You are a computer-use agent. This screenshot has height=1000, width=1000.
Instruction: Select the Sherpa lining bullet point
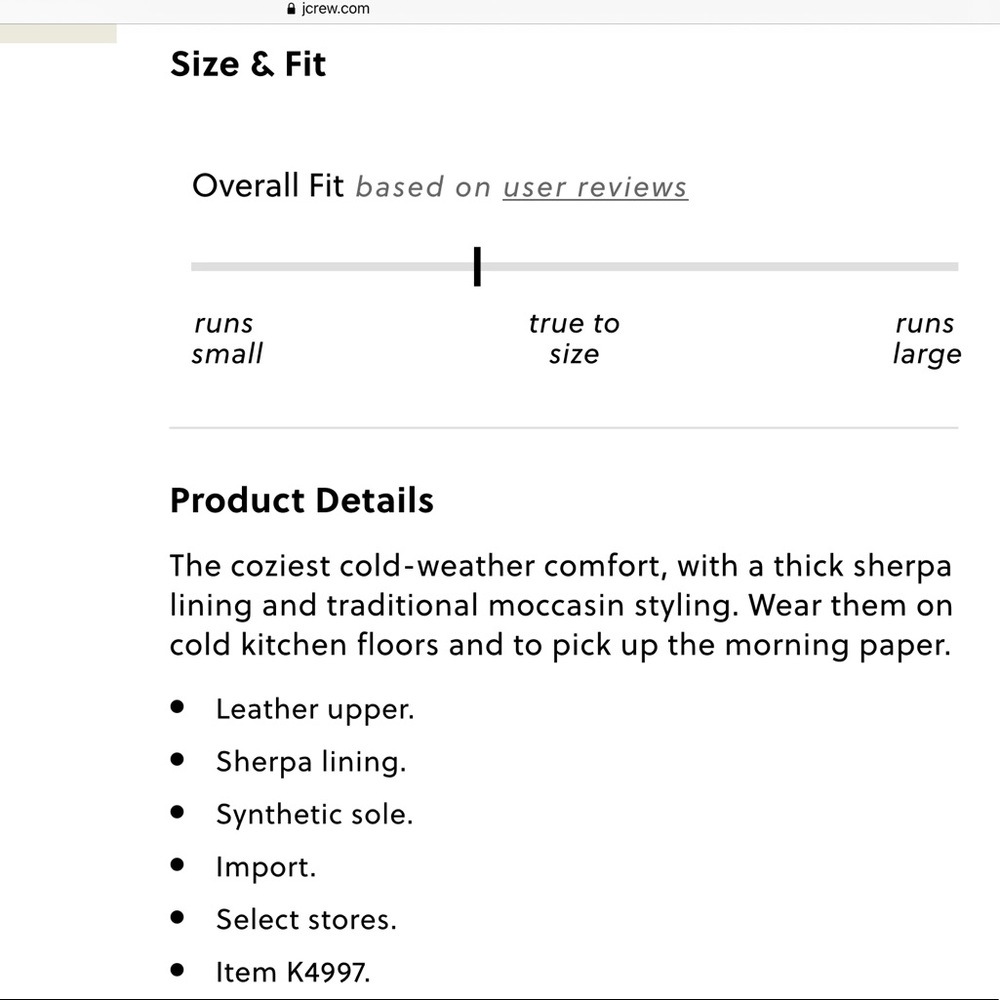310,761
